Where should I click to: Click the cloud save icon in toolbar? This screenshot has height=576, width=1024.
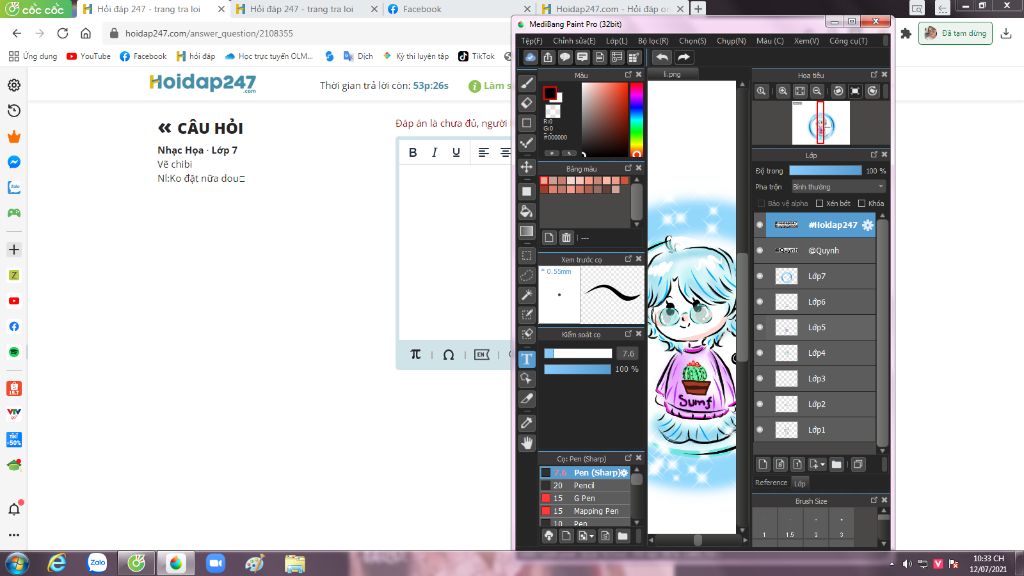click(530, 57)
